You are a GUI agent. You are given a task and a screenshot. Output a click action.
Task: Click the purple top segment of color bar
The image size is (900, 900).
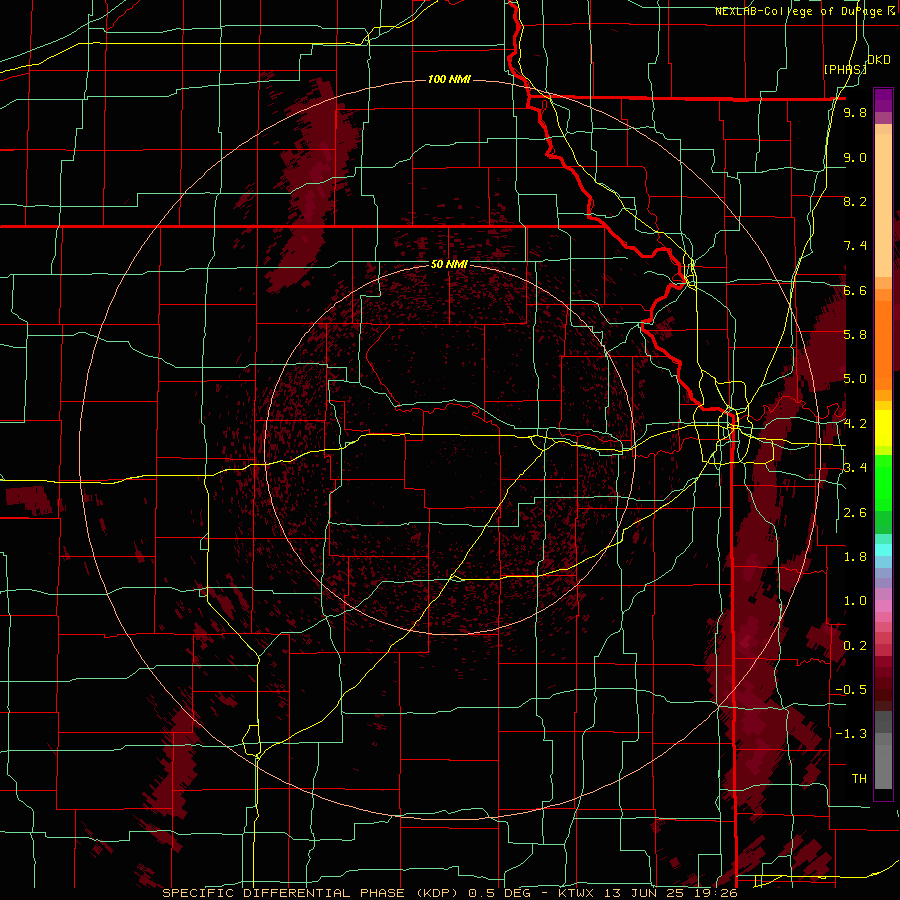pyautogui.click(x=883, y=100)
